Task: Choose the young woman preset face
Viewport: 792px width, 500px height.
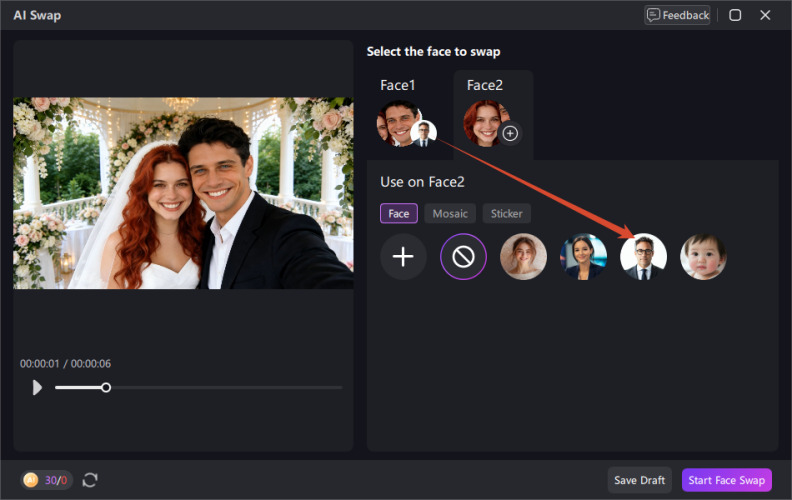Action: tap(523, 257)
